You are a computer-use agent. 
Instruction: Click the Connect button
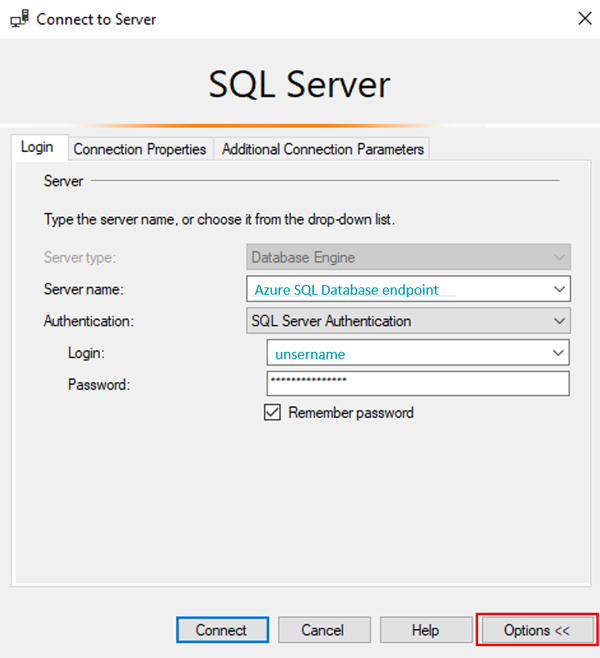coord(222,629)
